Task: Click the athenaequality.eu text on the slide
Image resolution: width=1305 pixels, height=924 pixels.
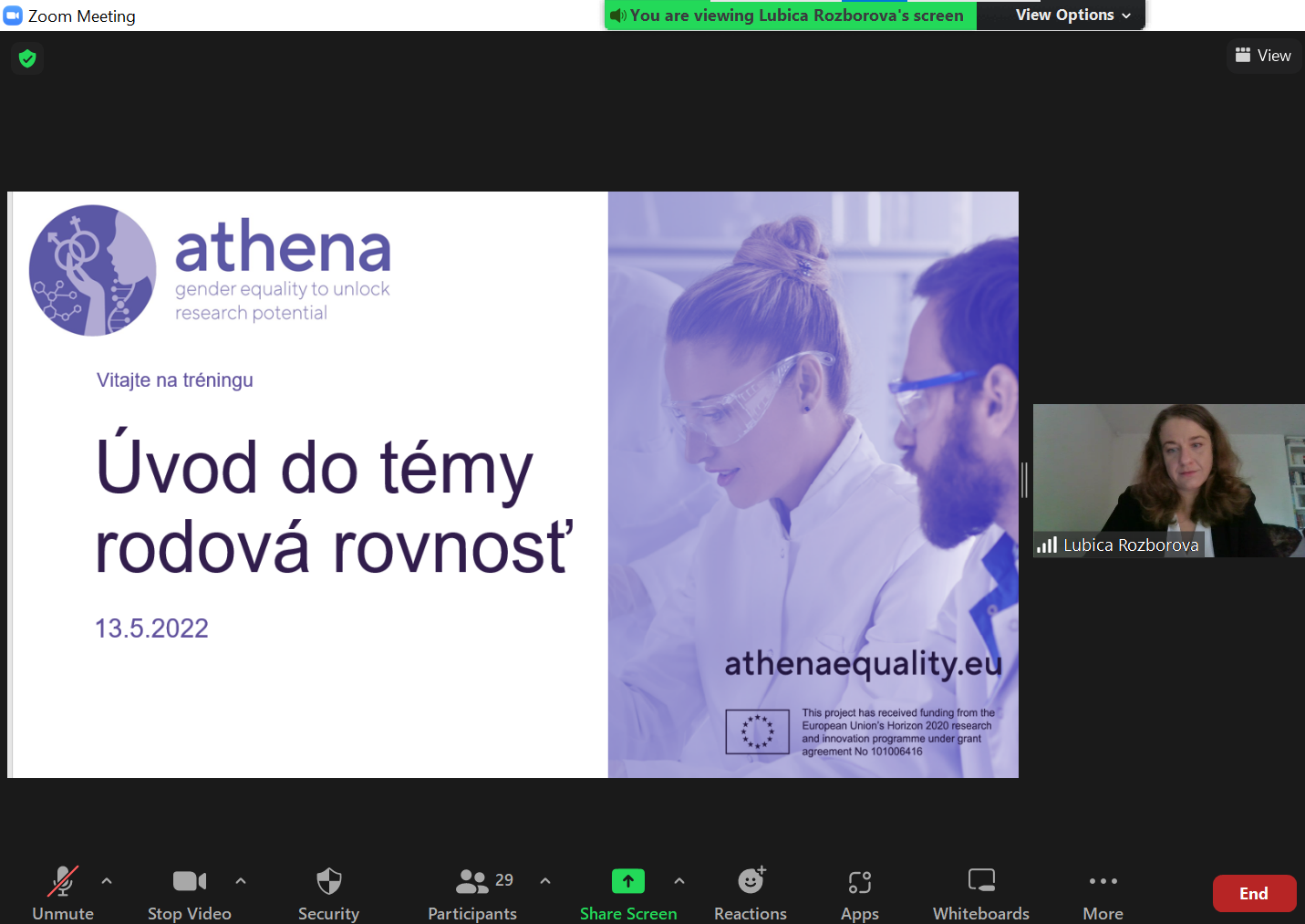Action: click(x=864, y=663)
